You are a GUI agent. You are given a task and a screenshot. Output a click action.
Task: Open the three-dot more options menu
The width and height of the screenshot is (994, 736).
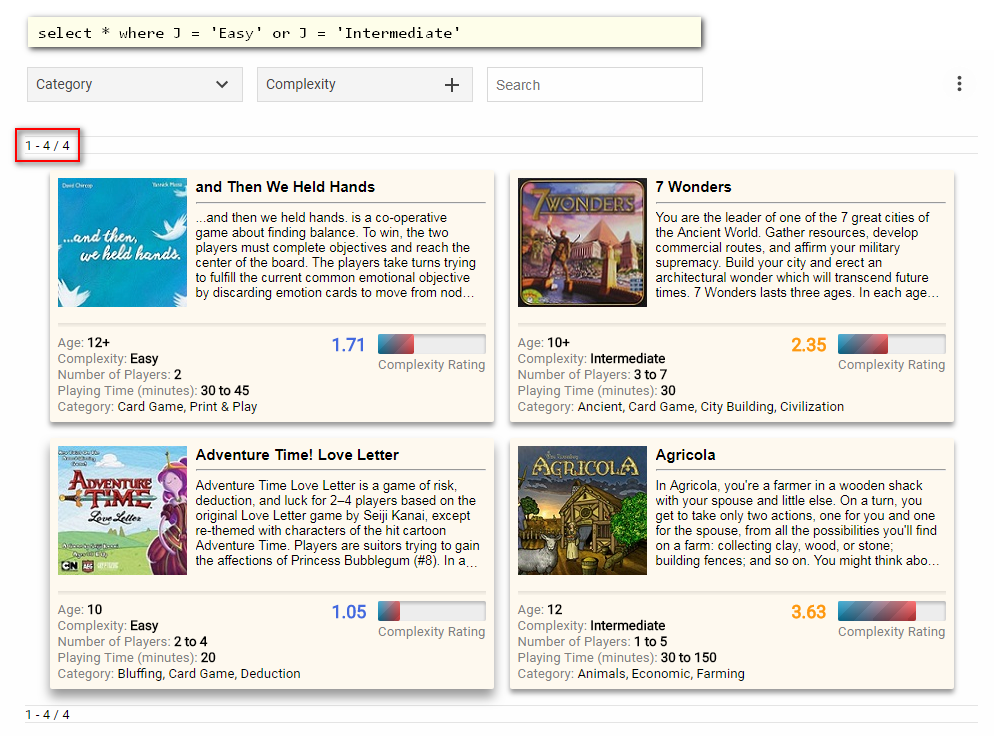point(959,84)
